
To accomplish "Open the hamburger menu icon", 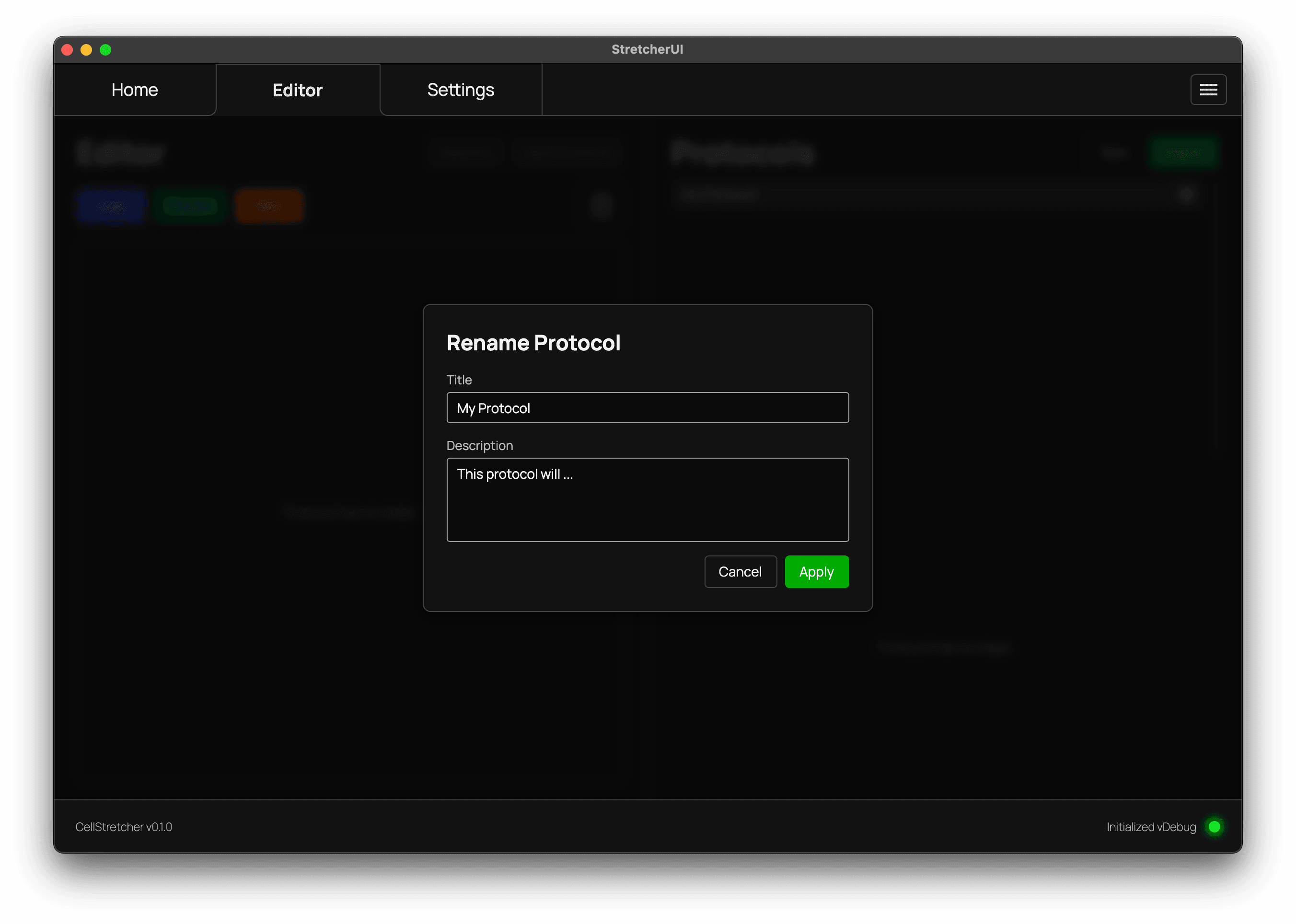I will (1208, 90).
